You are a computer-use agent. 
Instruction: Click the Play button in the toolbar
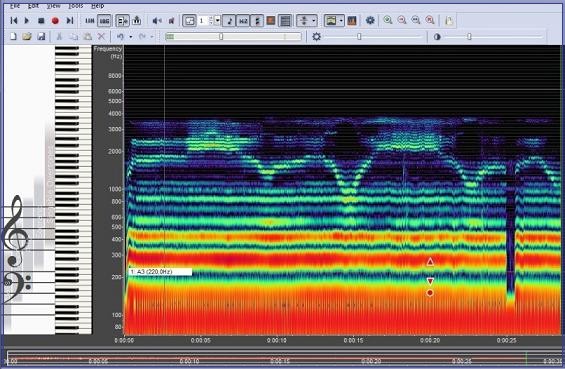point(27,21)
